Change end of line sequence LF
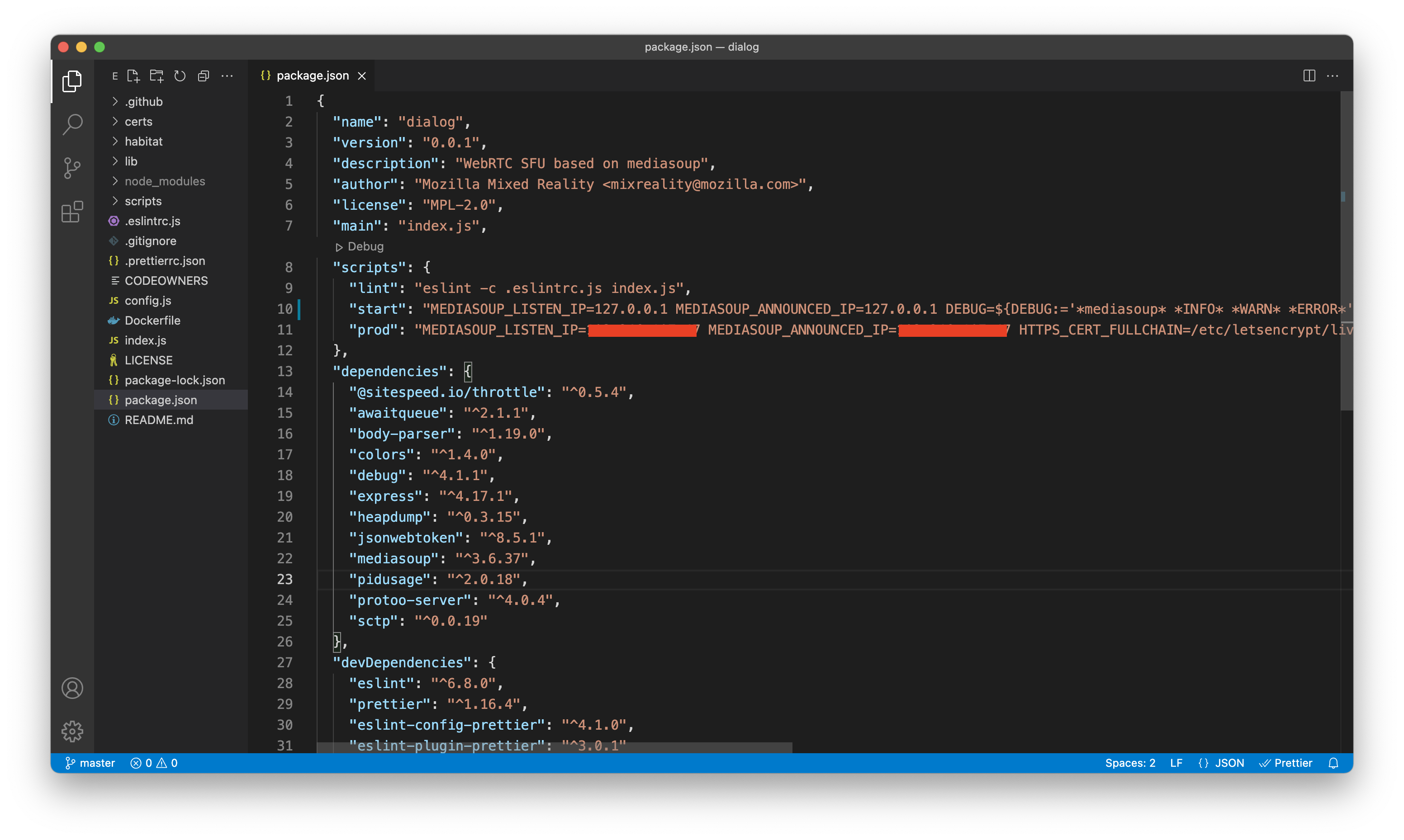Image resolution: width=1404 pixels, height=840 pixels. pos(1176,763)
